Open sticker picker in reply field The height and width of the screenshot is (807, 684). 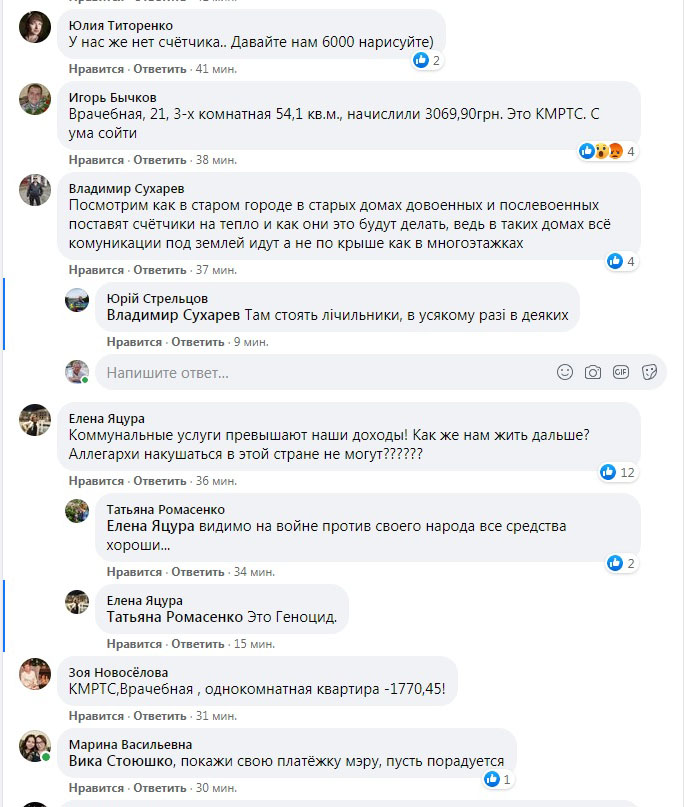649,372
